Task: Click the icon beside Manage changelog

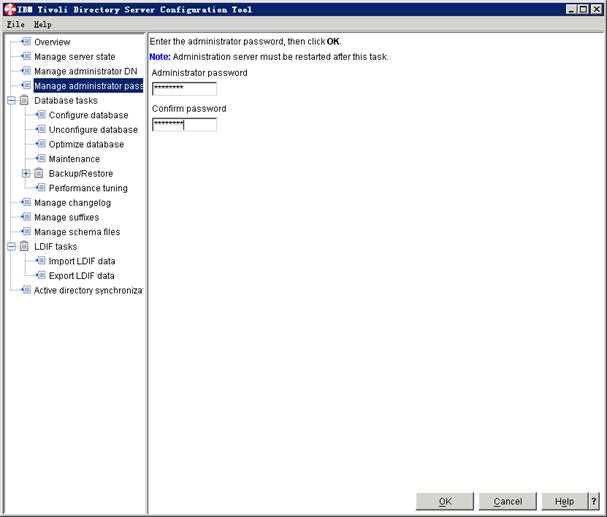Action: pyautogui.click(x=26, y=202)
